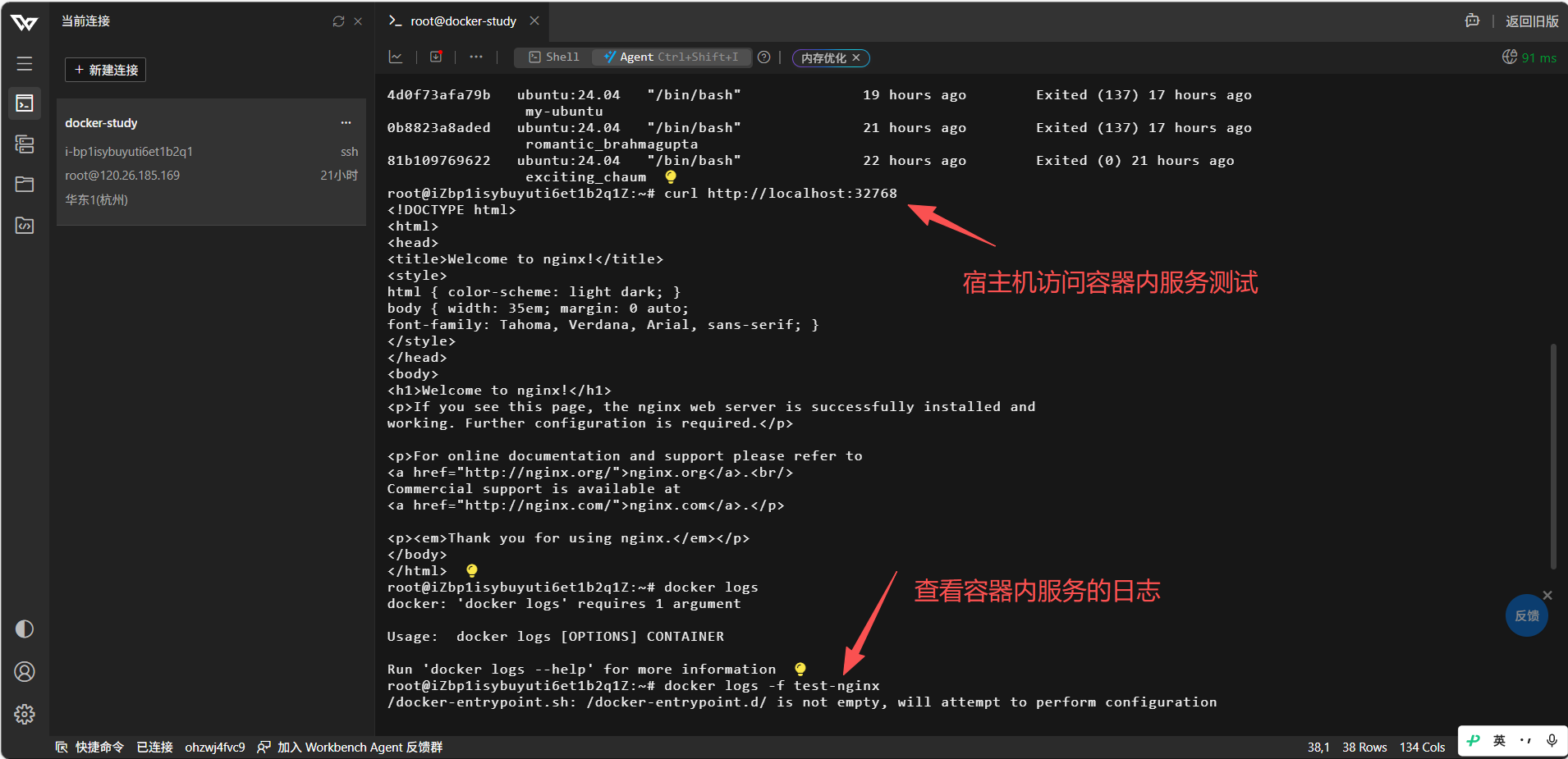Open the hamburger menu in sidebar

pos(25,63)
